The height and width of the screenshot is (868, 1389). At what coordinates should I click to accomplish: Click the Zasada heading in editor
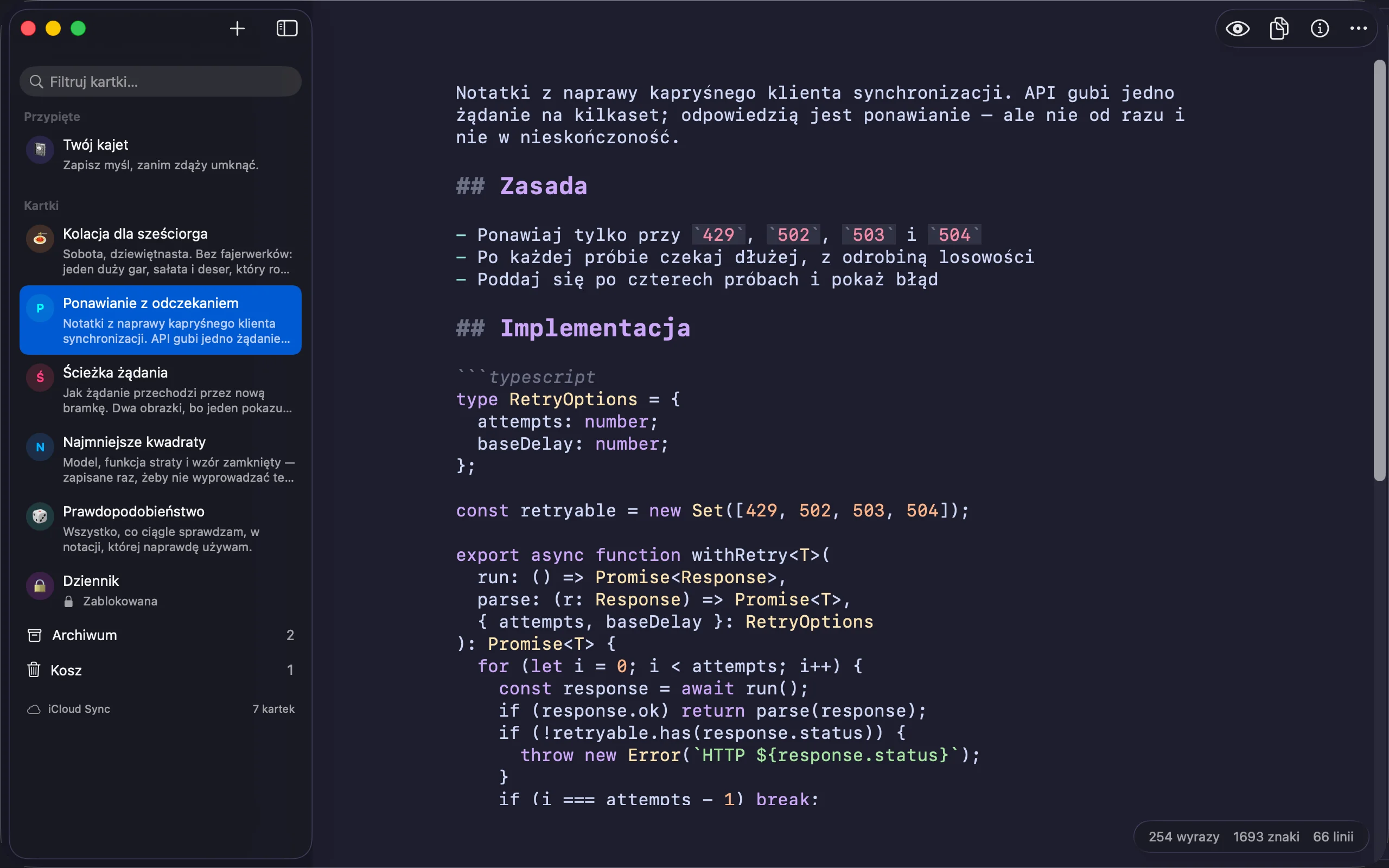coord(543,186)
